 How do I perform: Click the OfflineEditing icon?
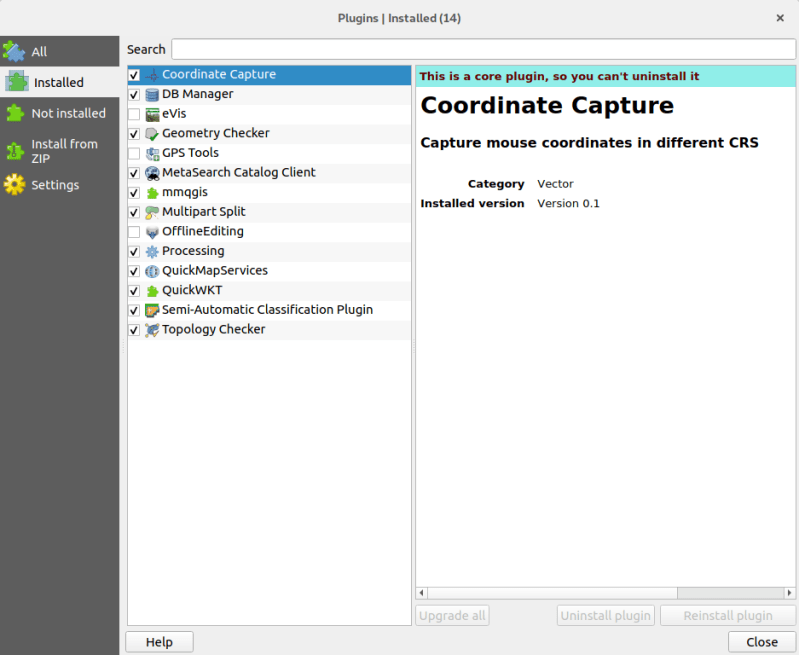(152, 232)
